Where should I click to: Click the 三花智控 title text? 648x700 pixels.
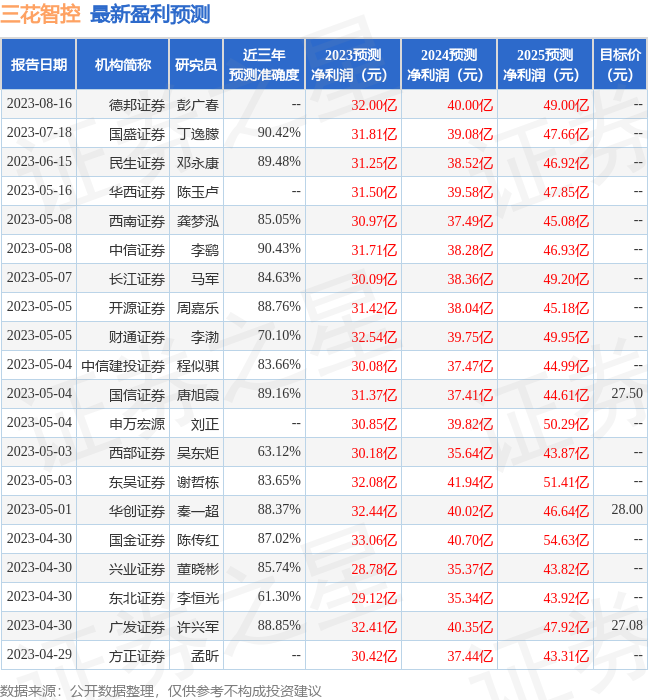click(x=40, y=14)
